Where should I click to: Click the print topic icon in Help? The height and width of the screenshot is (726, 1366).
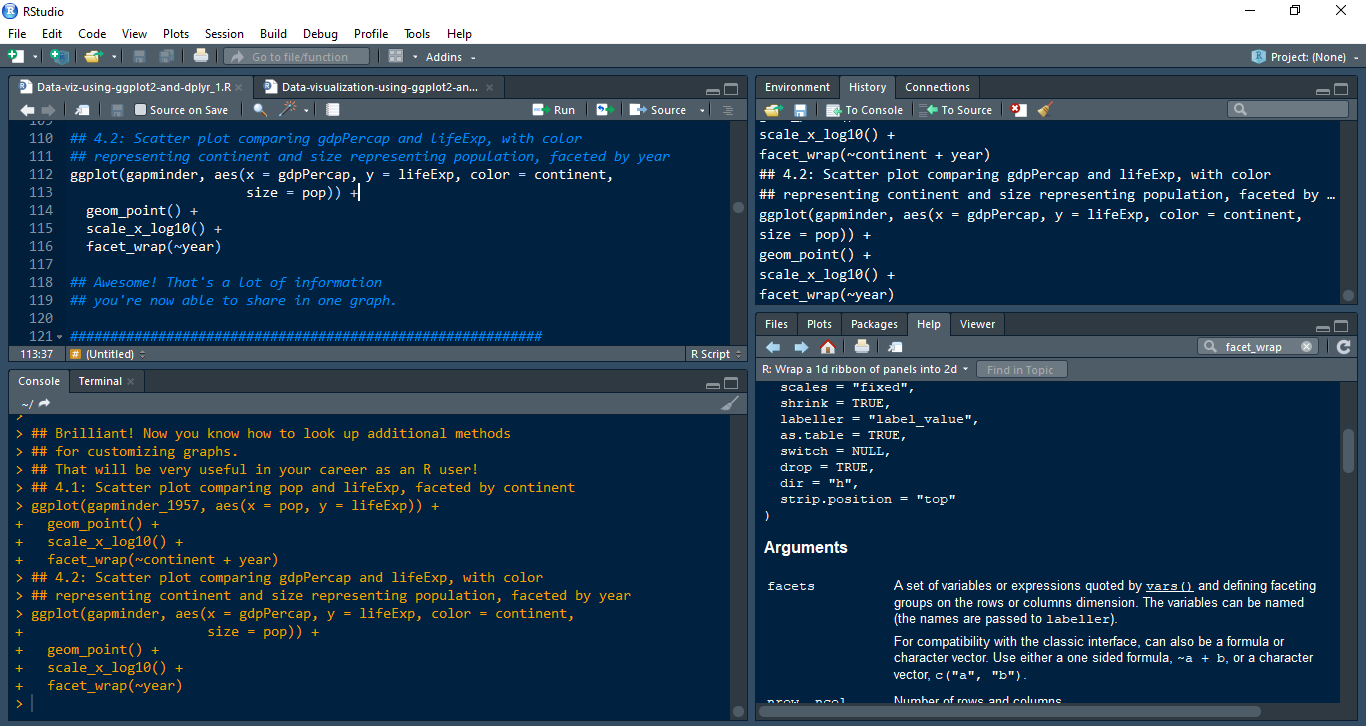pos(862,347)
